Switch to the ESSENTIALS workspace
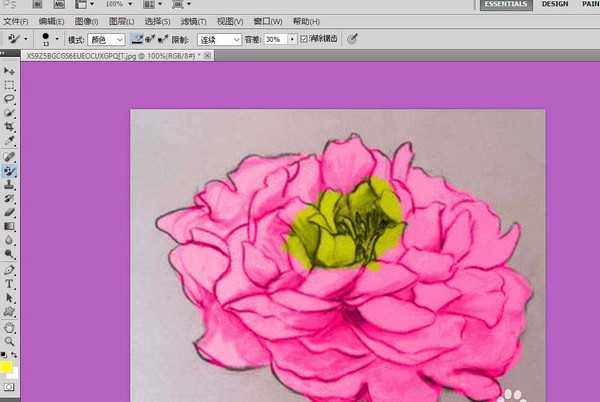This screenshot has height=402, width=600. tap(507, 5)
